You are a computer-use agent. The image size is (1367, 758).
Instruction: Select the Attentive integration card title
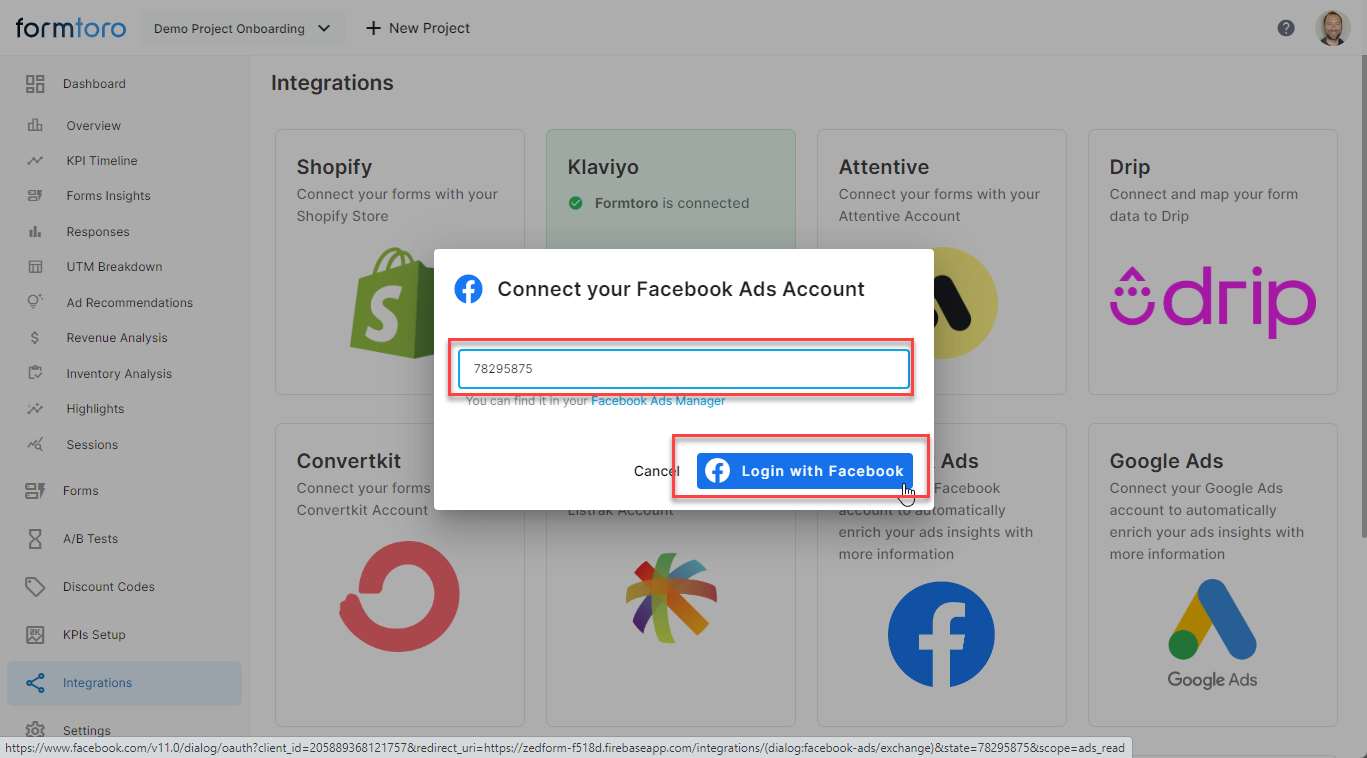point(884,167)
